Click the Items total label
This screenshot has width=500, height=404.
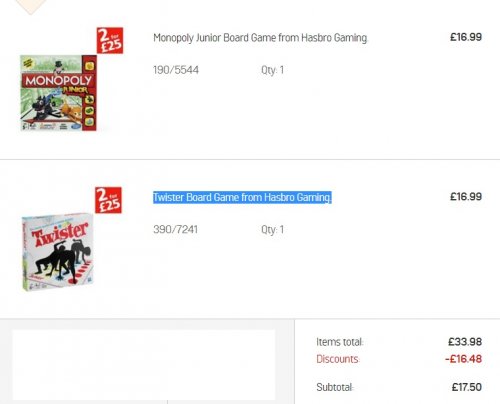pos(340,342)
